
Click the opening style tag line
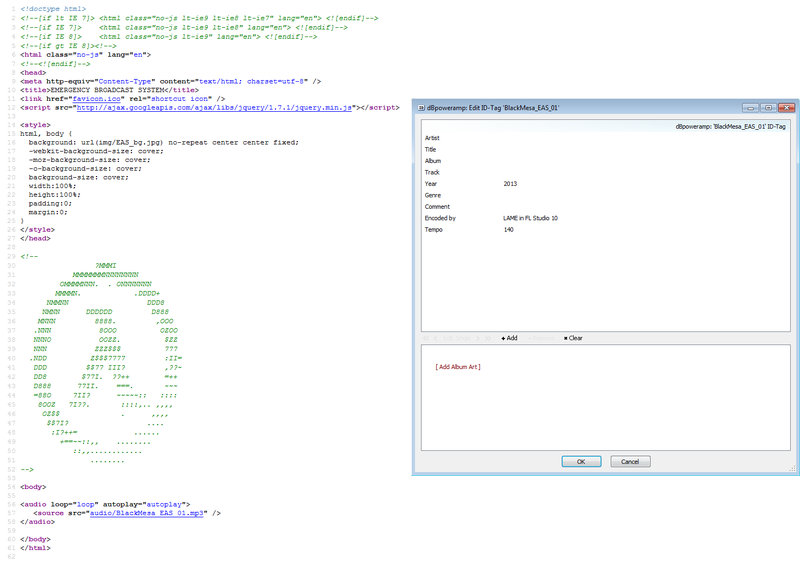(35, 125)
